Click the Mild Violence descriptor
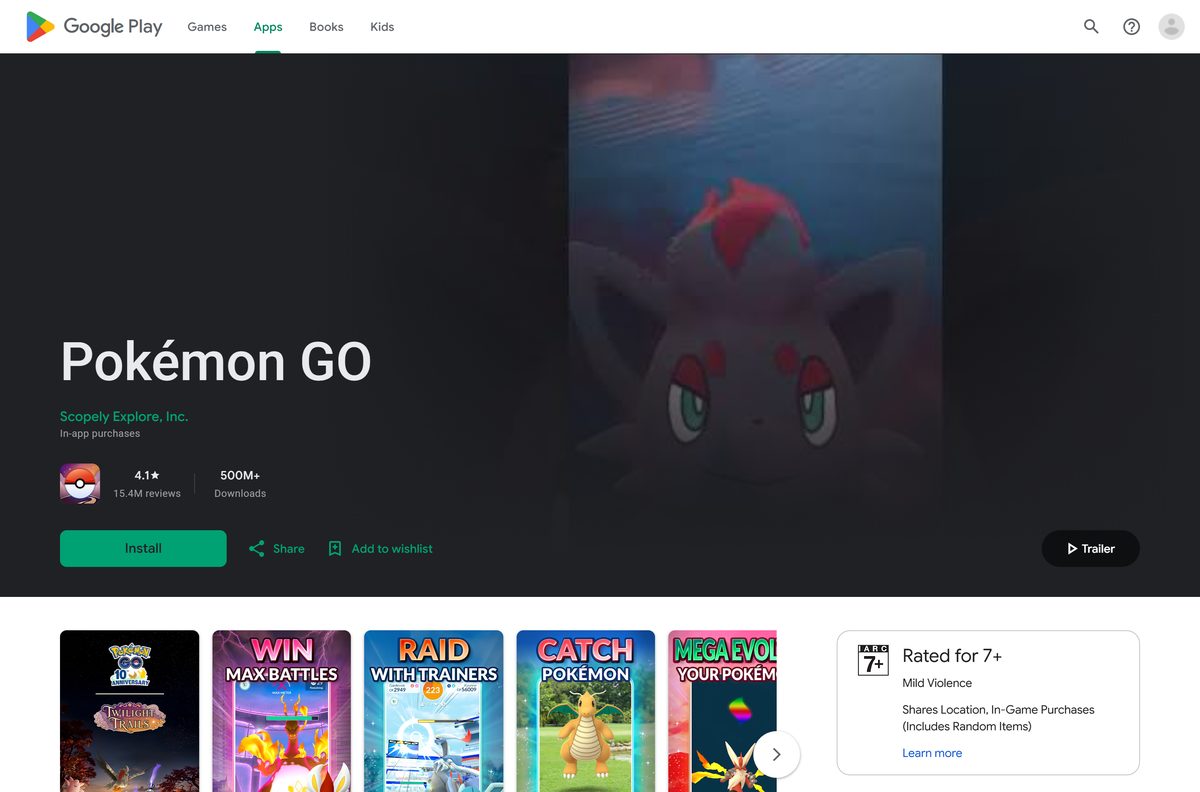 (937, 683)
